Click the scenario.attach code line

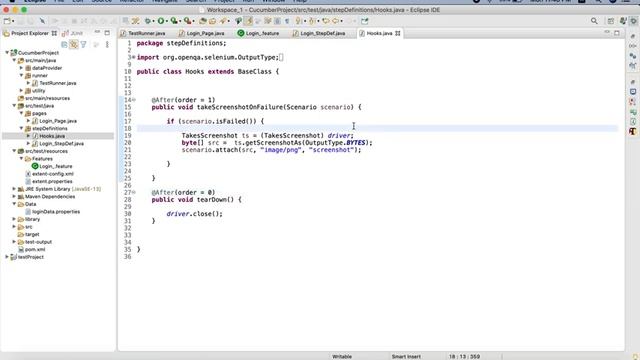(271, 150)
